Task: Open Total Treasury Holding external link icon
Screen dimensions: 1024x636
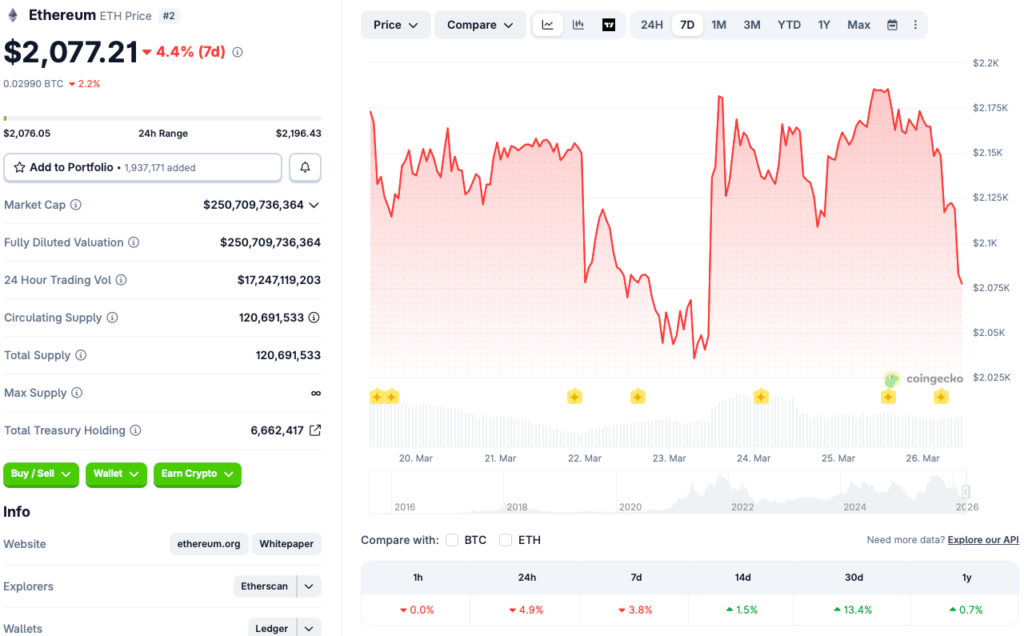Action: click(x=315, y=430)
